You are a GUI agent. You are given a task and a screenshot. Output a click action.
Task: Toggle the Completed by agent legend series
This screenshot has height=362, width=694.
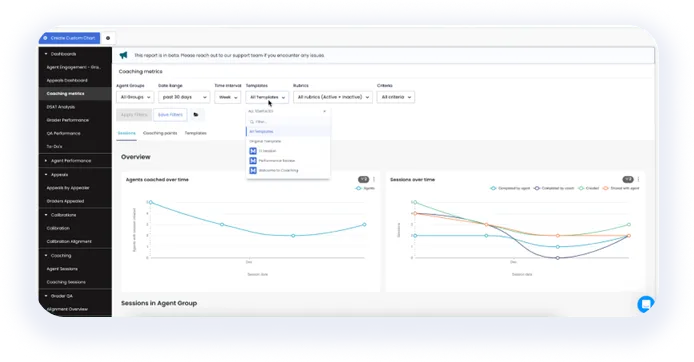pyautogui.click(x=510, y=189)
